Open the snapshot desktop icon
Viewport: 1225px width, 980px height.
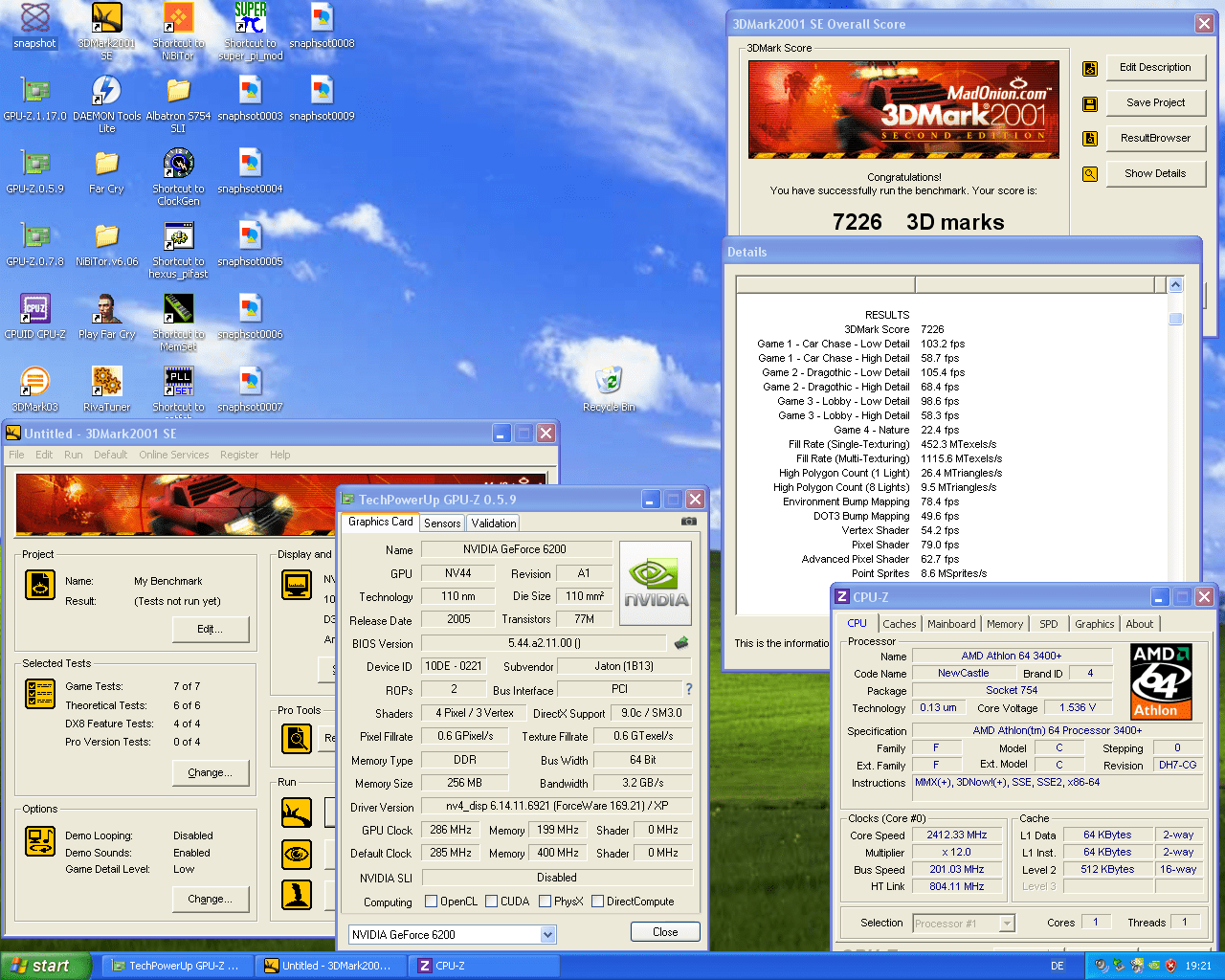coord(35,26)
